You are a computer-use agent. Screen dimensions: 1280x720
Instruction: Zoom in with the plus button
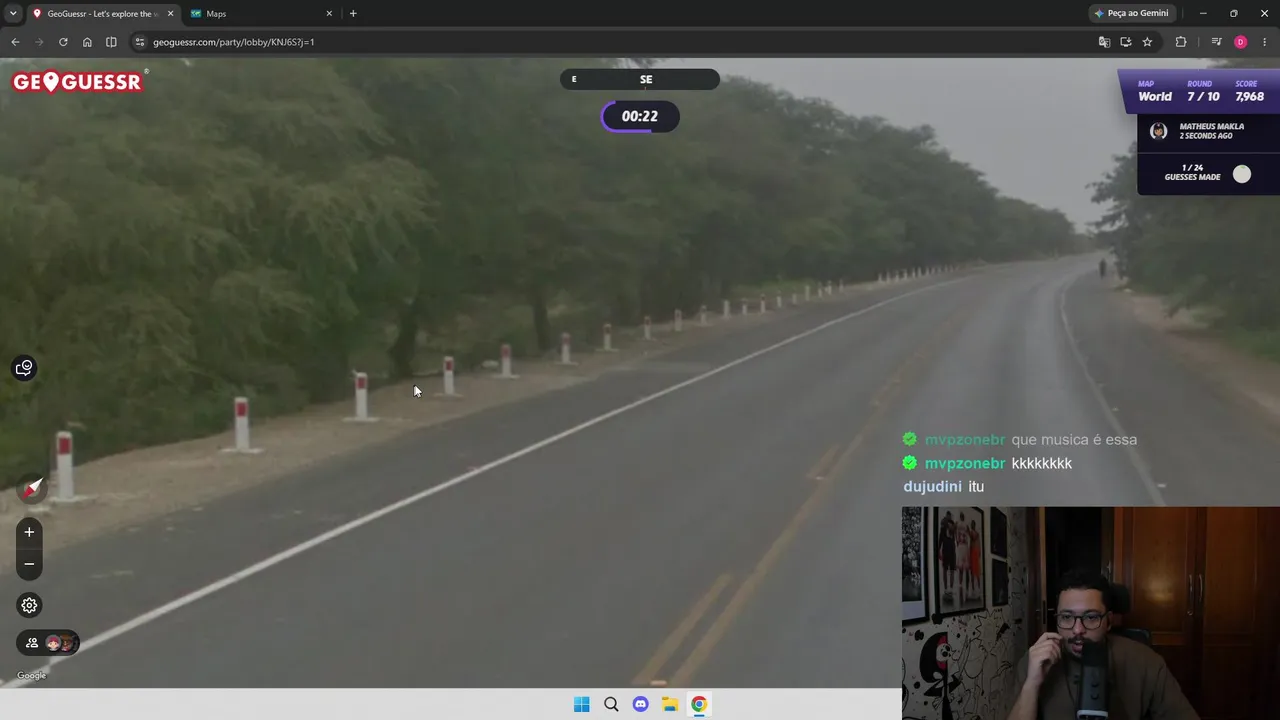(29, 532)
